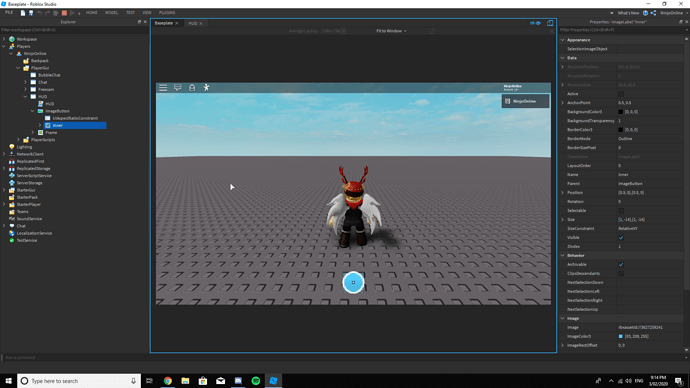690x388 pixels.
Task: Click the blue circular ImageButton in viewport
Action: [353, 282]
